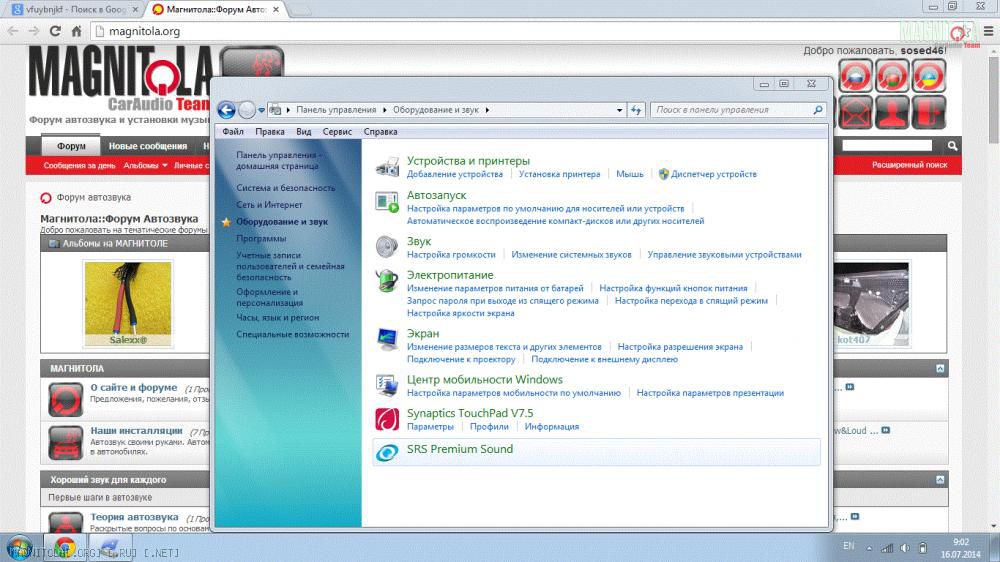Expand breadcrumb arrow after Оборудование и звук
Screen dimensions: 1000x562
(487, 110)
